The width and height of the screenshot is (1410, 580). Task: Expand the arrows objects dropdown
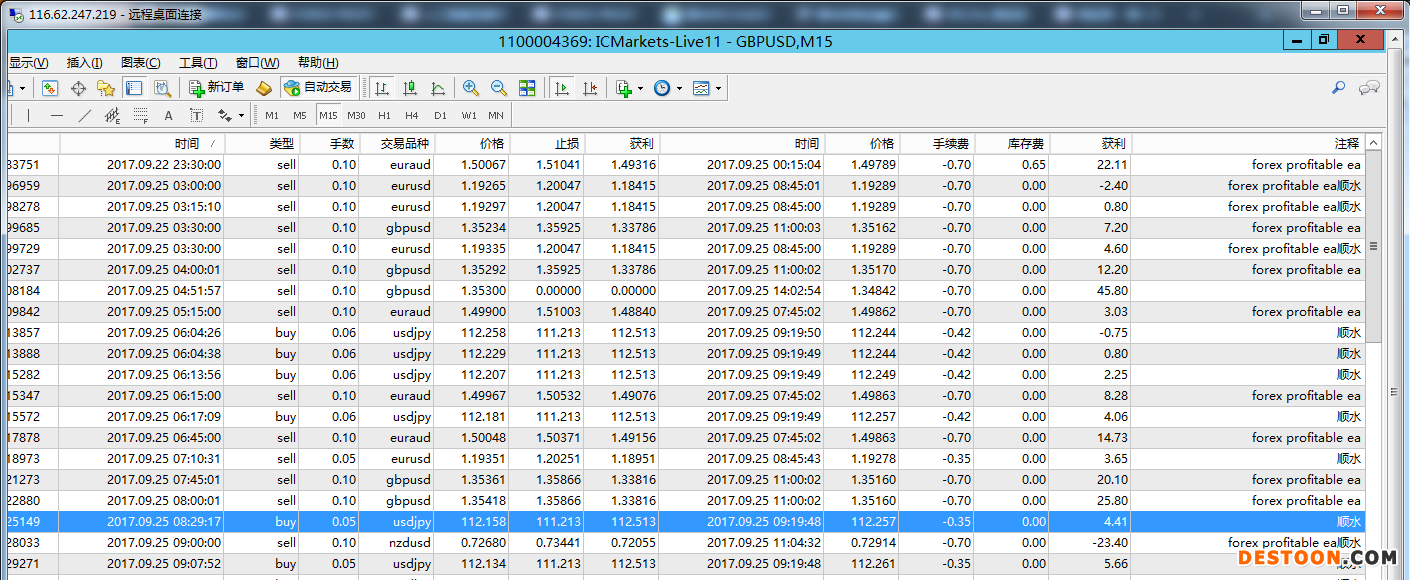(241, 116)
